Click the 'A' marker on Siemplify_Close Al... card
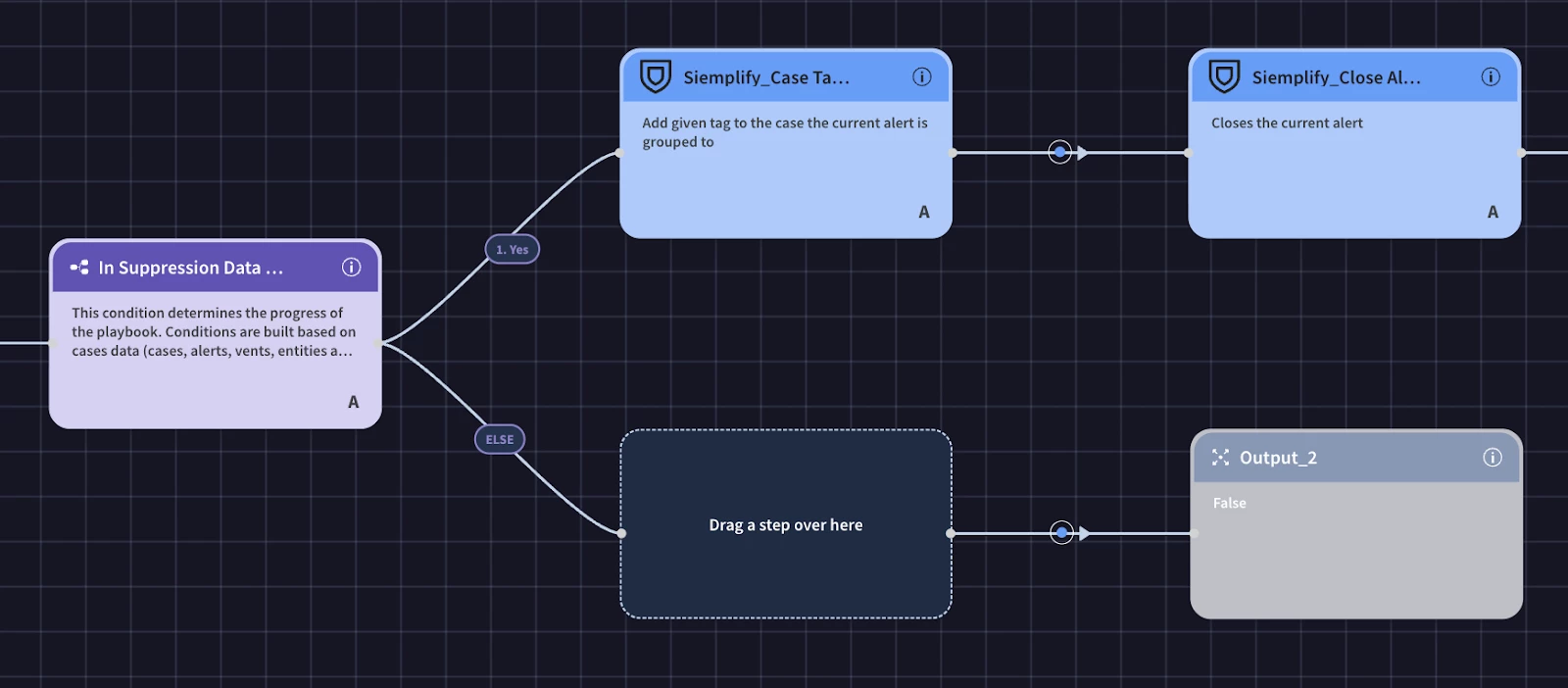Screen dimensions: 1568x688 point(1493,212)
